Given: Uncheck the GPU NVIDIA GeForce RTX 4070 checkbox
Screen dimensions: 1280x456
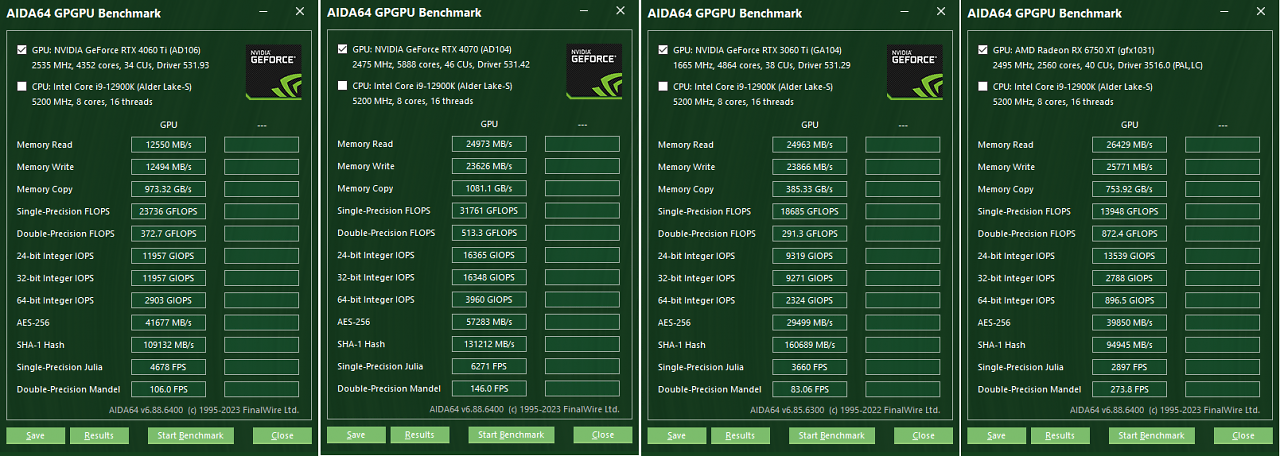Looking at the screenshot, I should tap(343, 49).
